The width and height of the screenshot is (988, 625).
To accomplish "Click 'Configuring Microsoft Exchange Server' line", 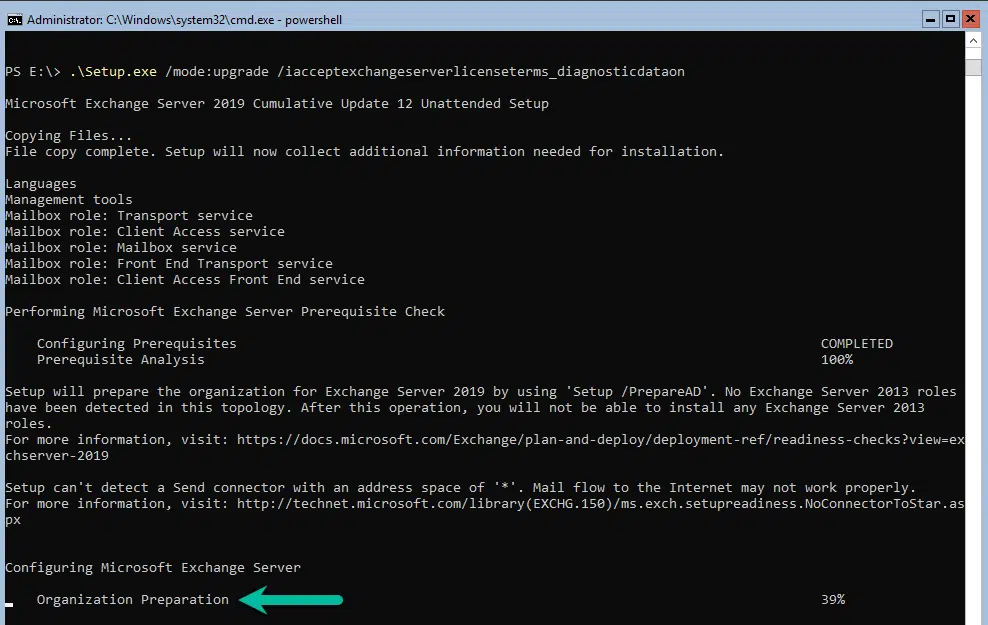I will coord(153,568).
